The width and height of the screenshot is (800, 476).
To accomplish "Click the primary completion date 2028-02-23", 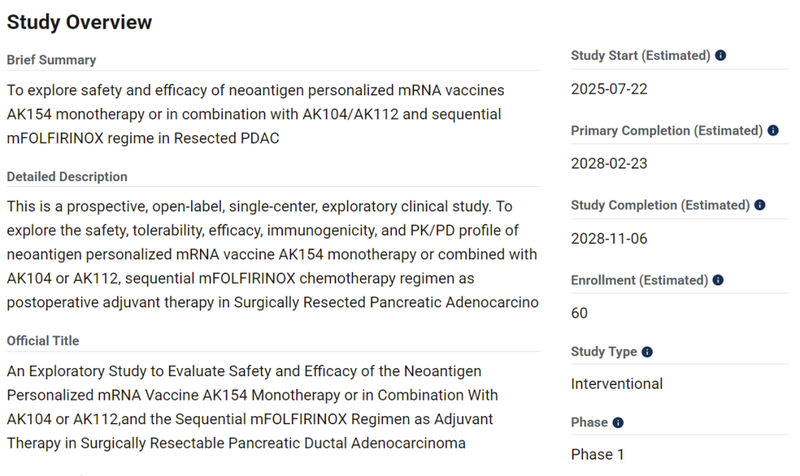I will 609,163.
